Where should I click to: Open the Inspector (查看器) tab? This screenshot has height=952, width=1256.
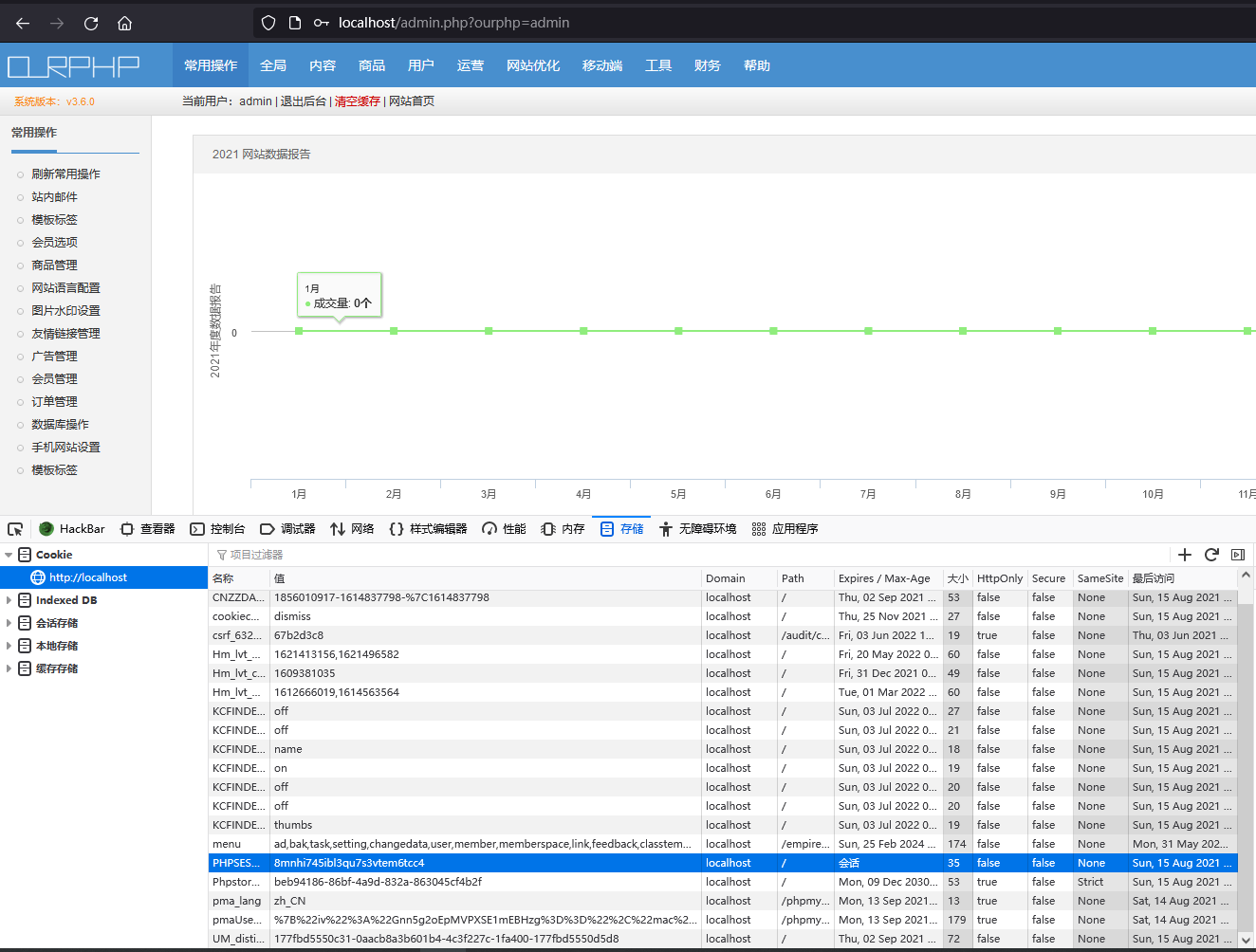click(147, 529)
